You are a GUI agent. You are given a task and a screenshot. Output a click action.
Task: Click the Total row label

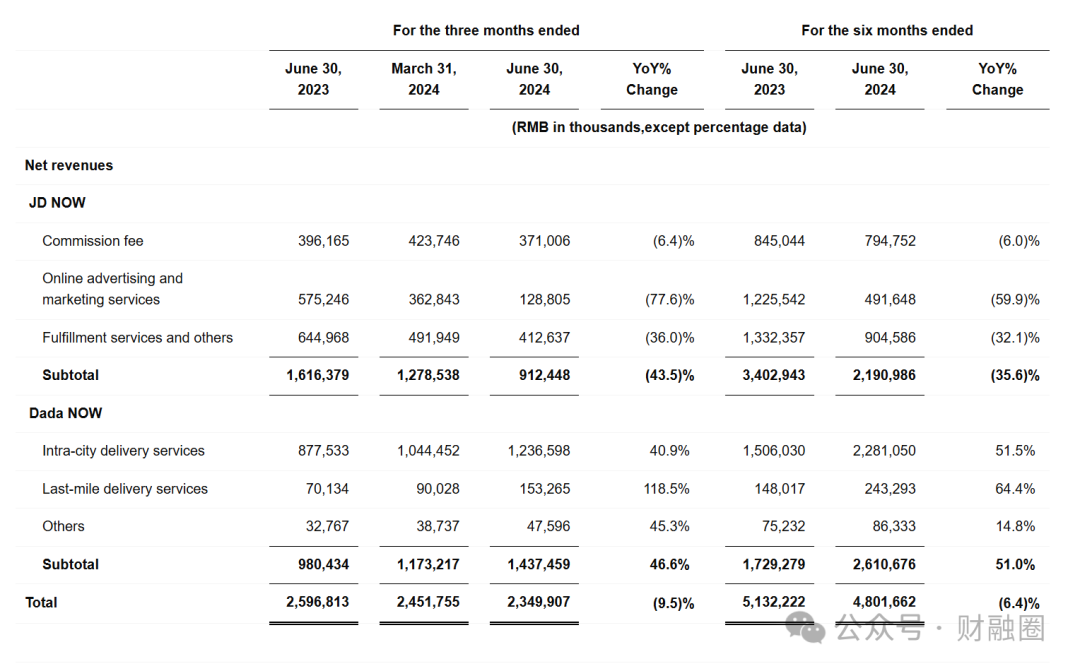click(41, 602)
